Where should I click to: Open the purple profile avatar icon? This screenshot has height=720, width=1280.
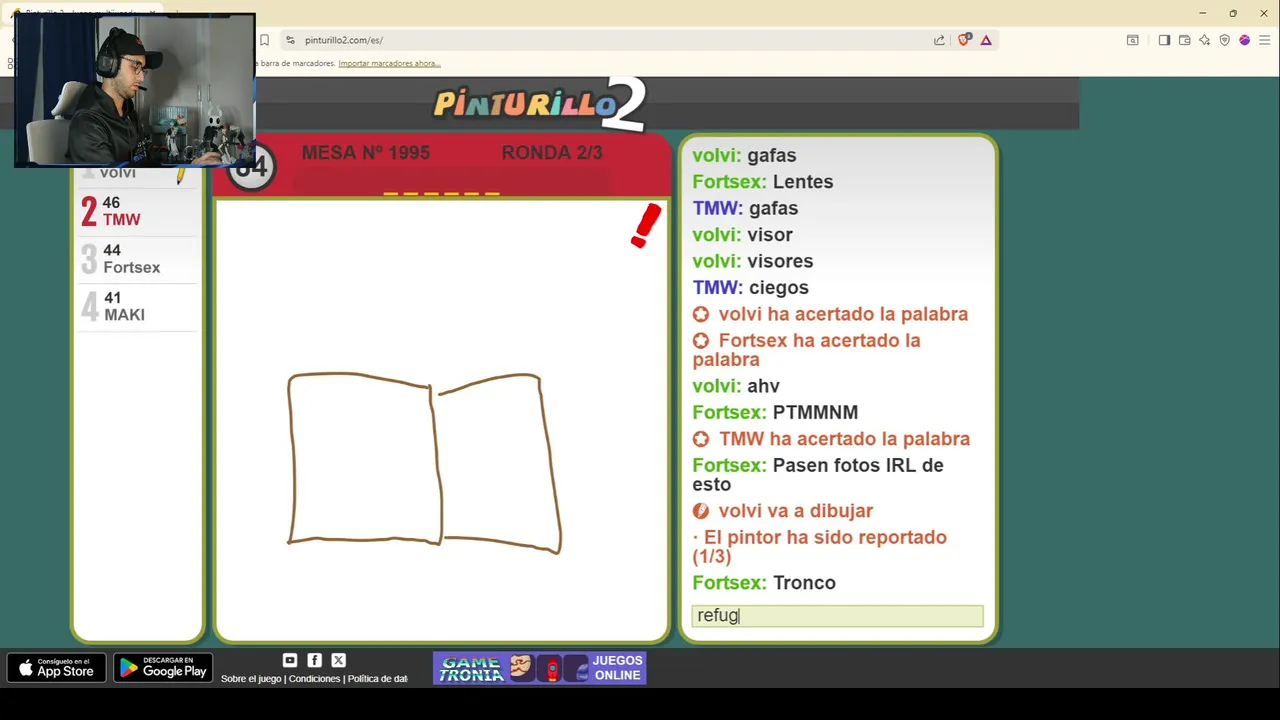click(1244, 40)
